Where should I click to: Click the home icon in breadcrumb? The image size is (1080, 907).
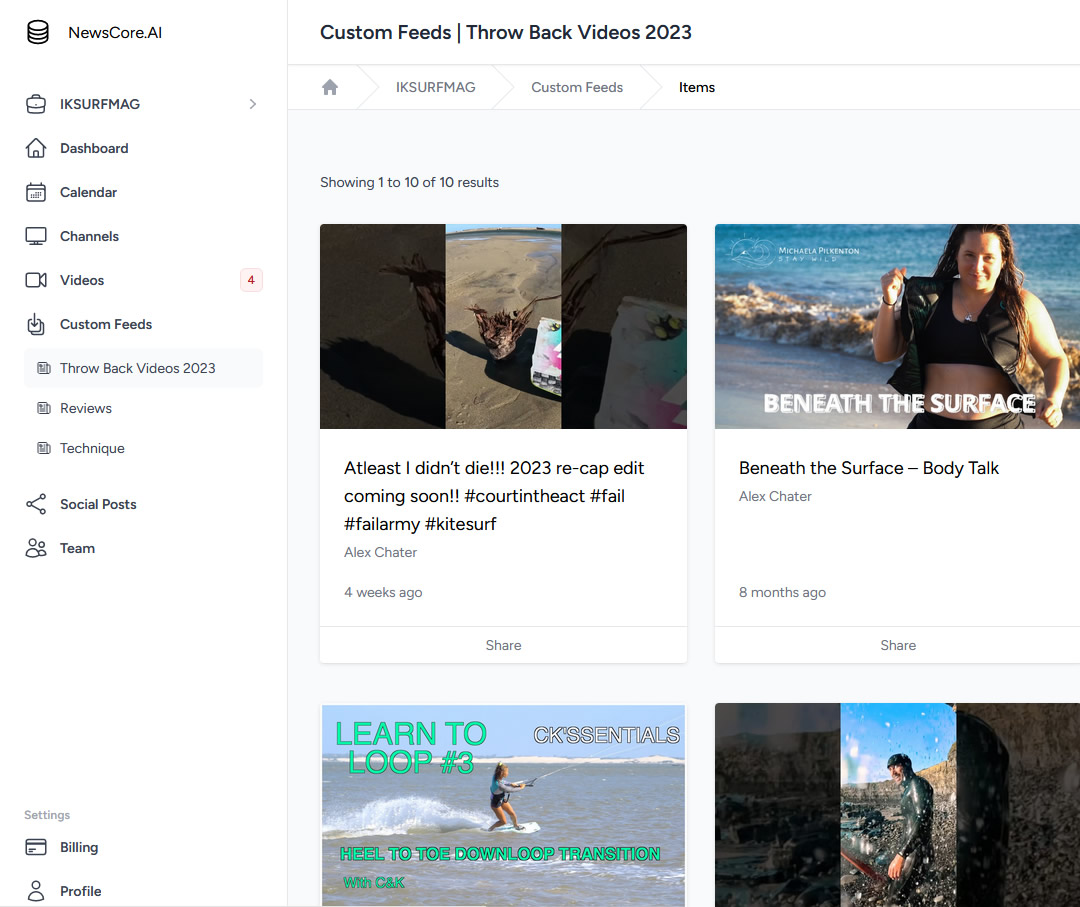pyautogui.click(x=330, y=87)
